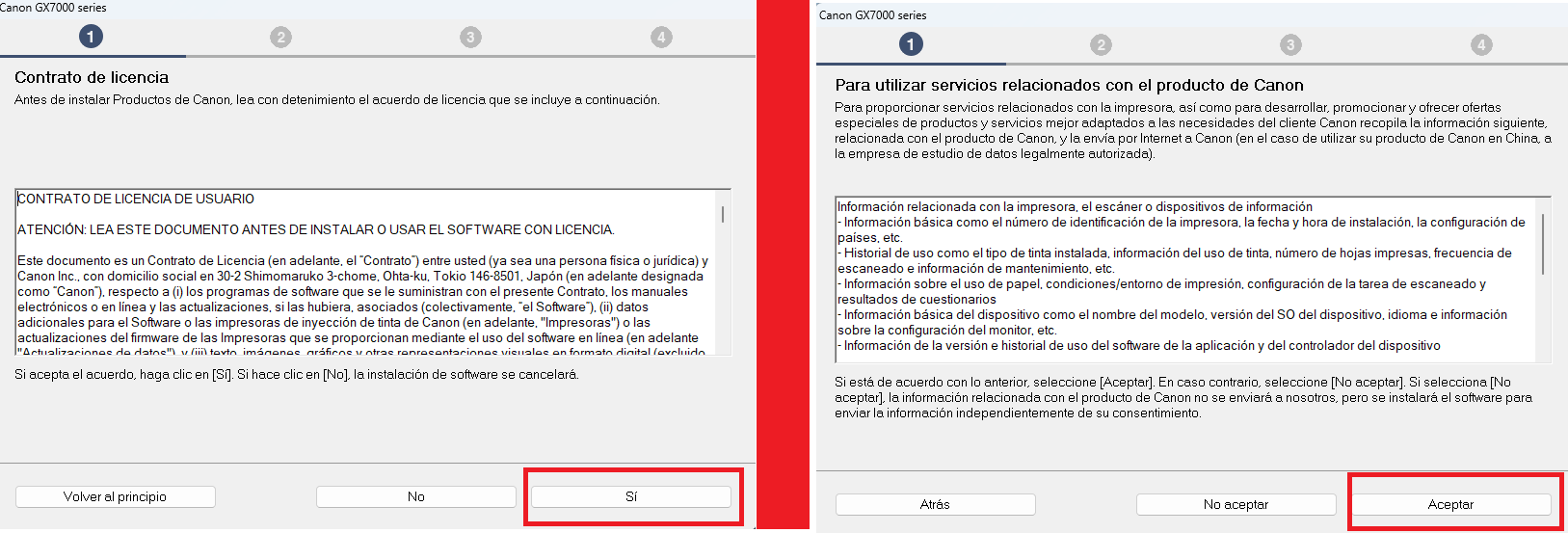Accept the license by clicking Sí

[x=631, y=496]
